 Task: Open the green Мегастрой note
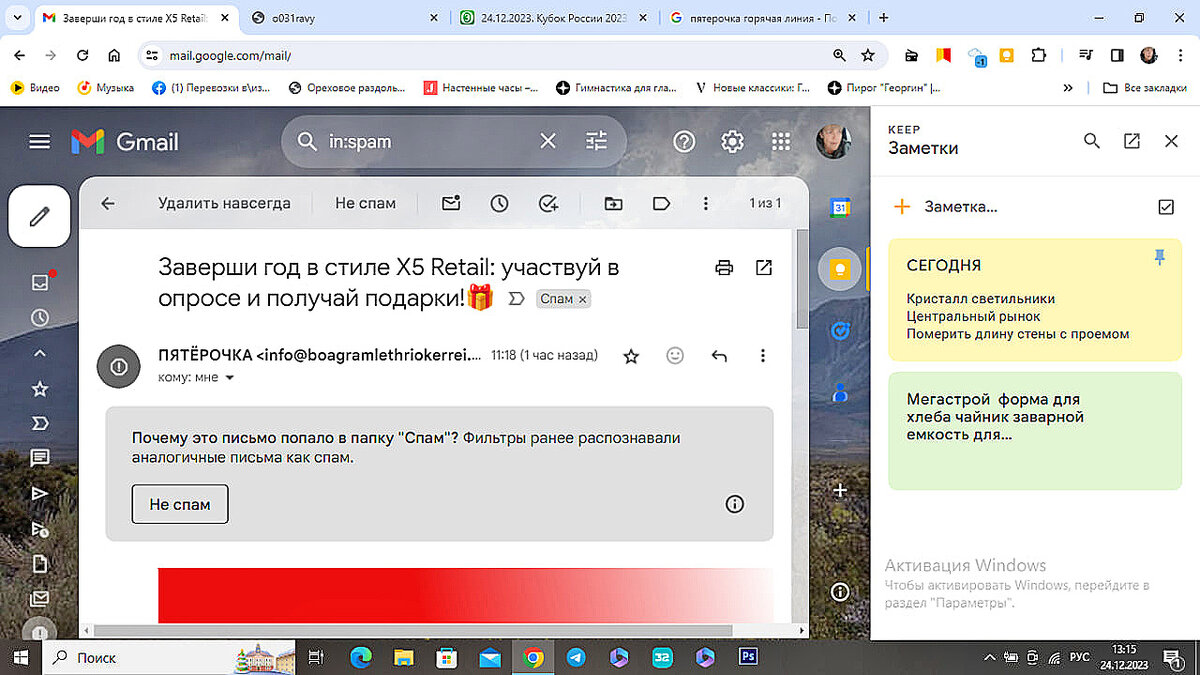coord(1034,430)
